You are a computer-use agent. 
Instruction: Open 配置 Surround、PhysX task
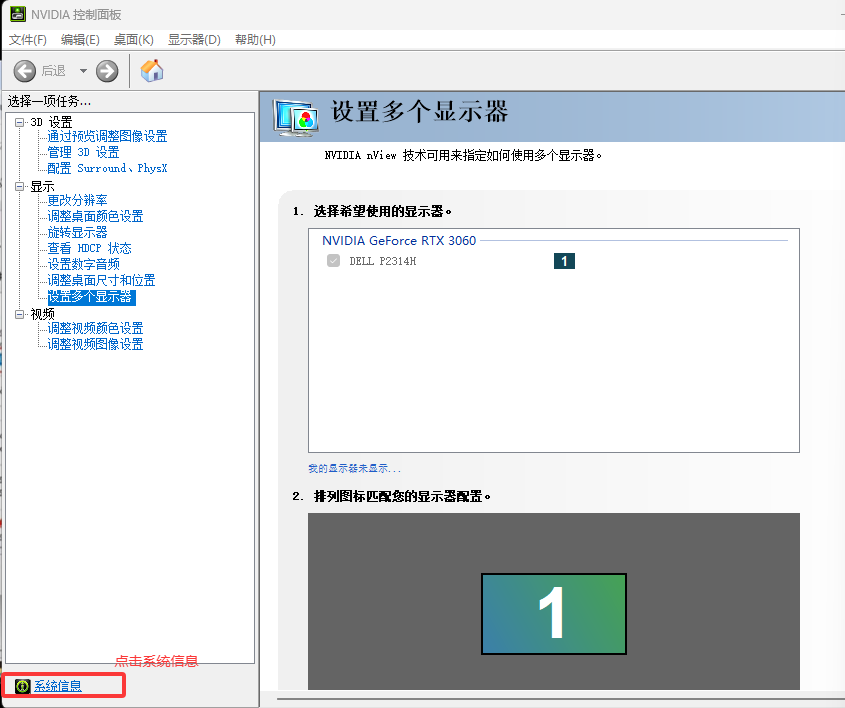[107, 169]
